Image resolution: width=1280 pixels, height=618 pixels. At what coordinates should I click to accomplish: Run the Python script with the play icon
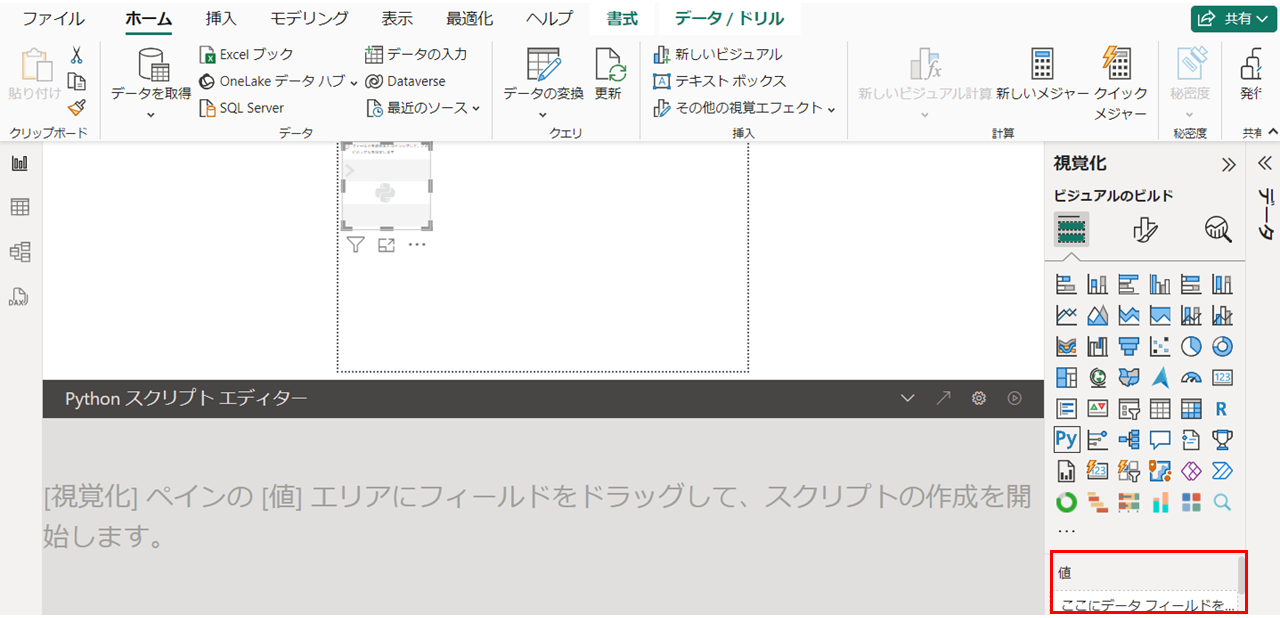[x=1015, y=398]
